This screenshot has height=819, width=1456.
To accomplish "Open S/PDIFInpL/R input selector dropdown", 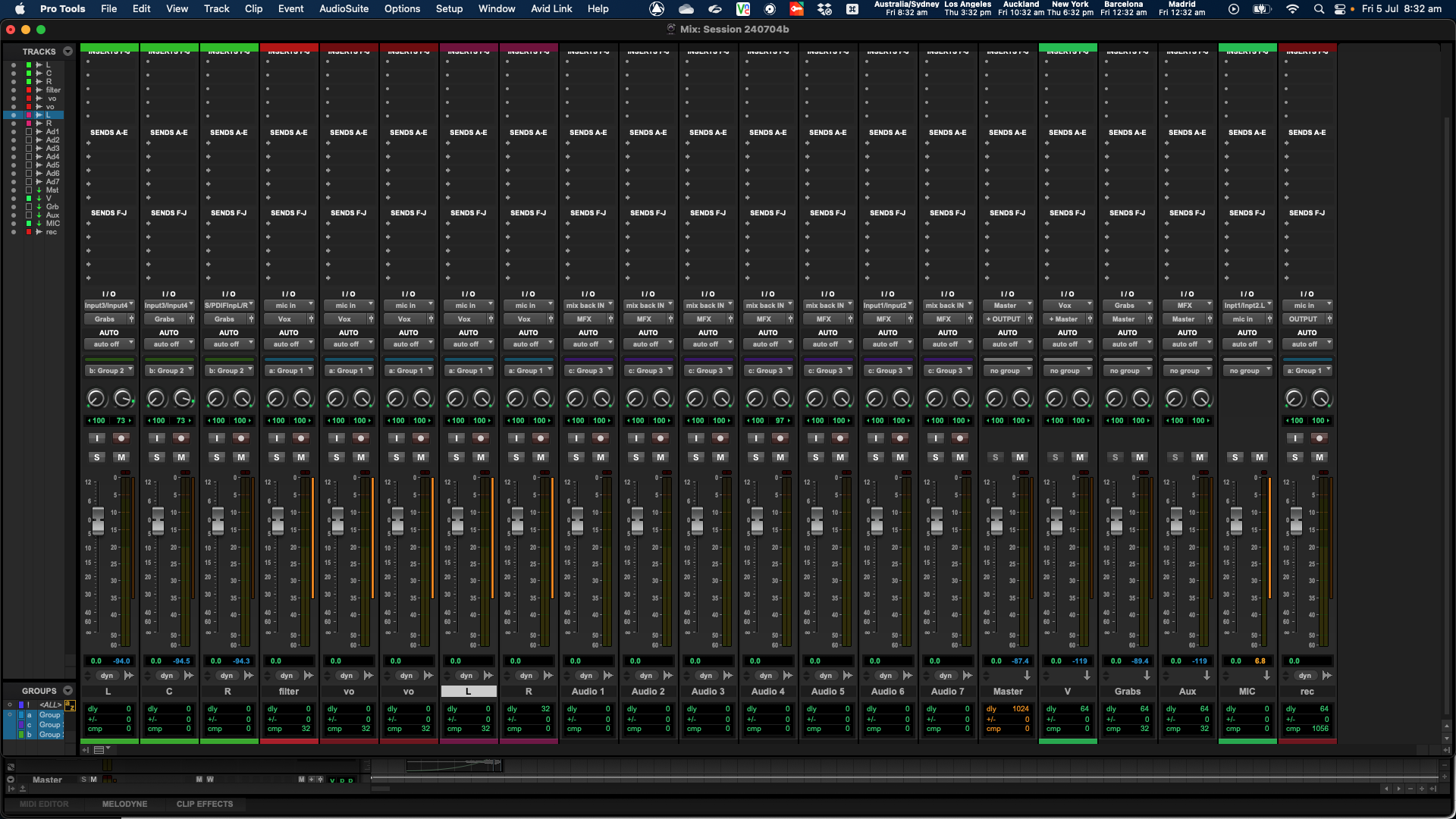I will (x=228, y=306).
